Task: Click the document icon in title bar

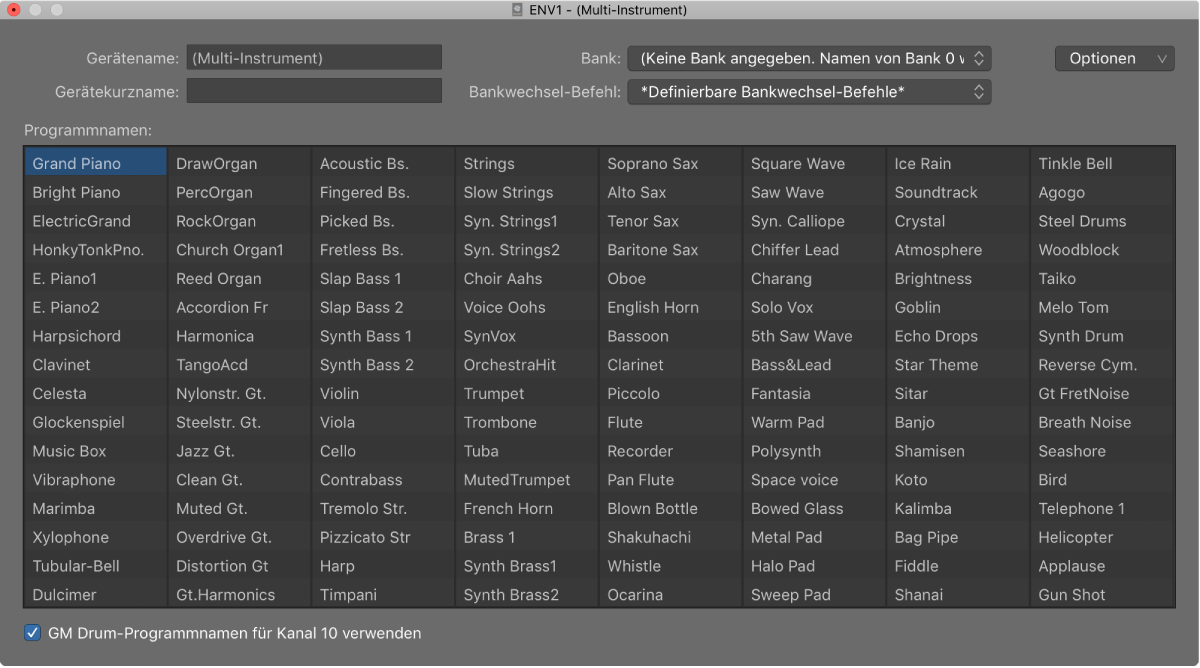Action: [517, 10]
